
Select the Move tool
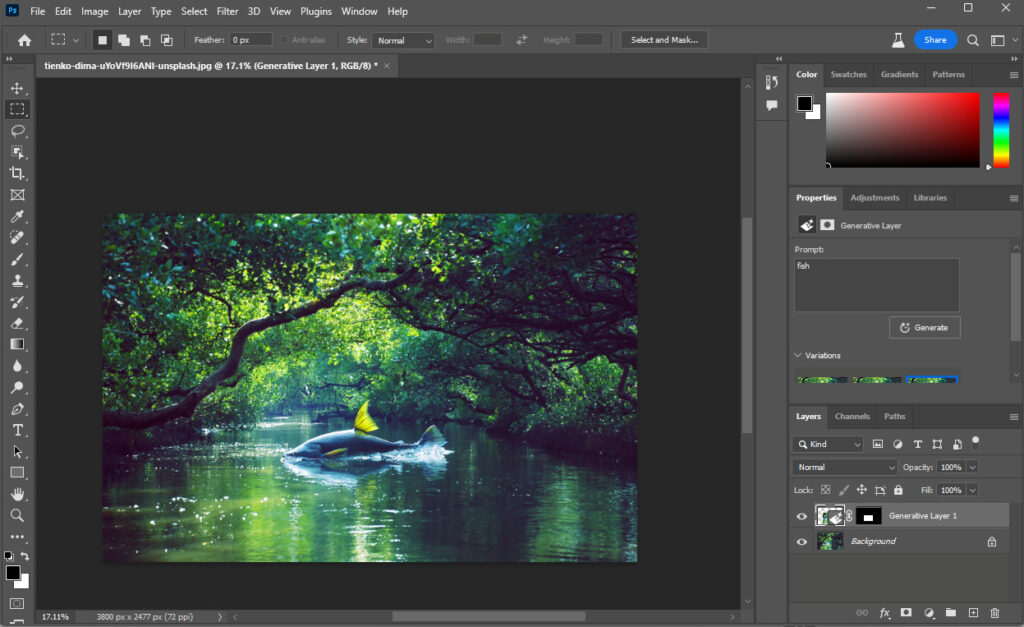pyautogui.click(x=17, y=87)
